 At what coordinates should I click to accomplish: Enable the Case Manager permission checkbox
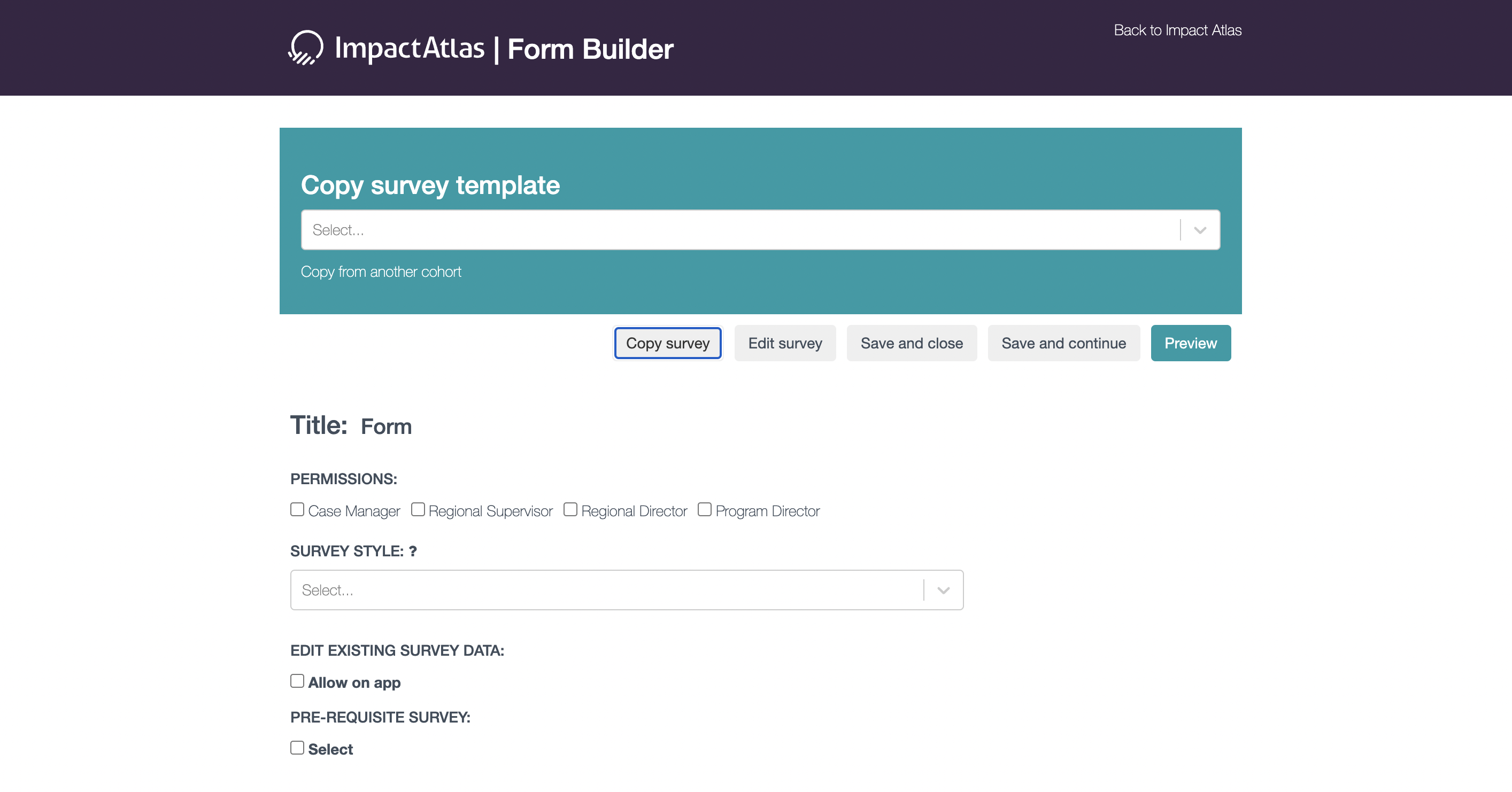pos(297,509)
